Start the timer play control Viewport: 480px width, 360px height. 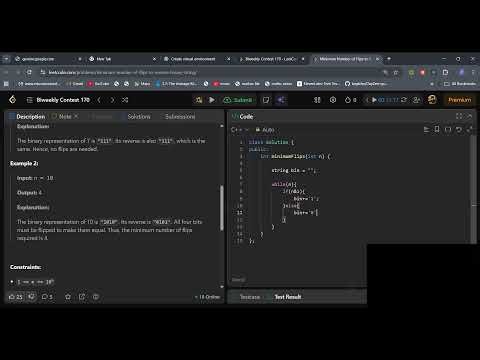[374, 100]
